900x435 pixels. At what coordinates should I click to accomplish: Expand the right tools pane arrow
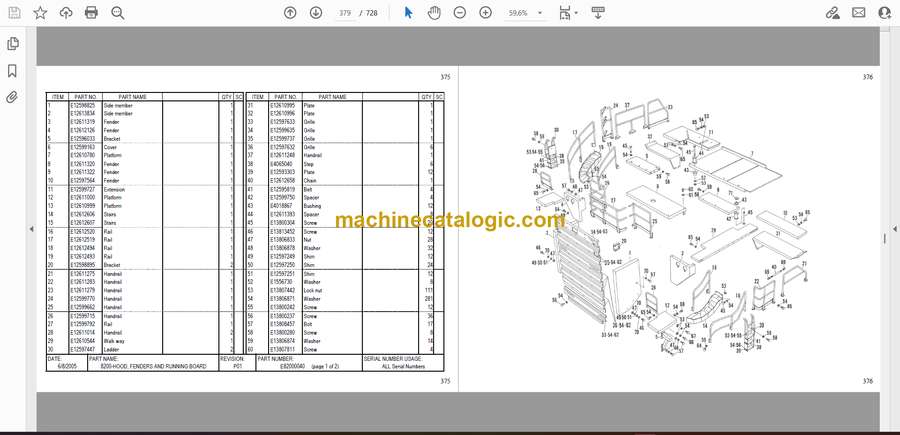tap(894, 229)
